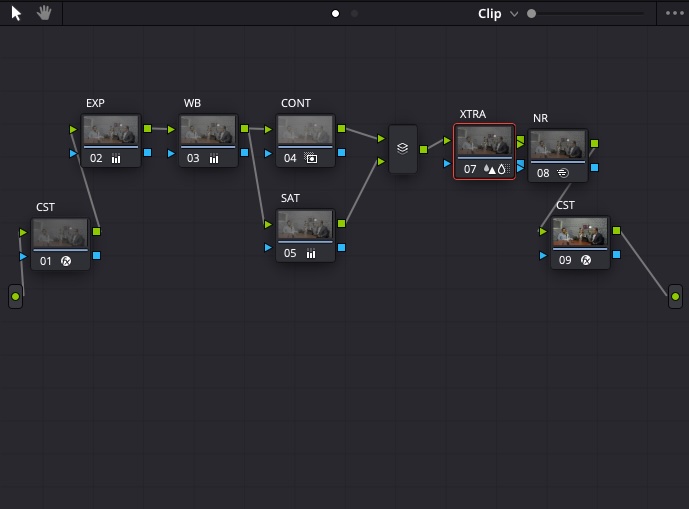Click node 05 green RGB input triangle
The width and height of the screenshot is (689, 509).
[x=268, y=225]
